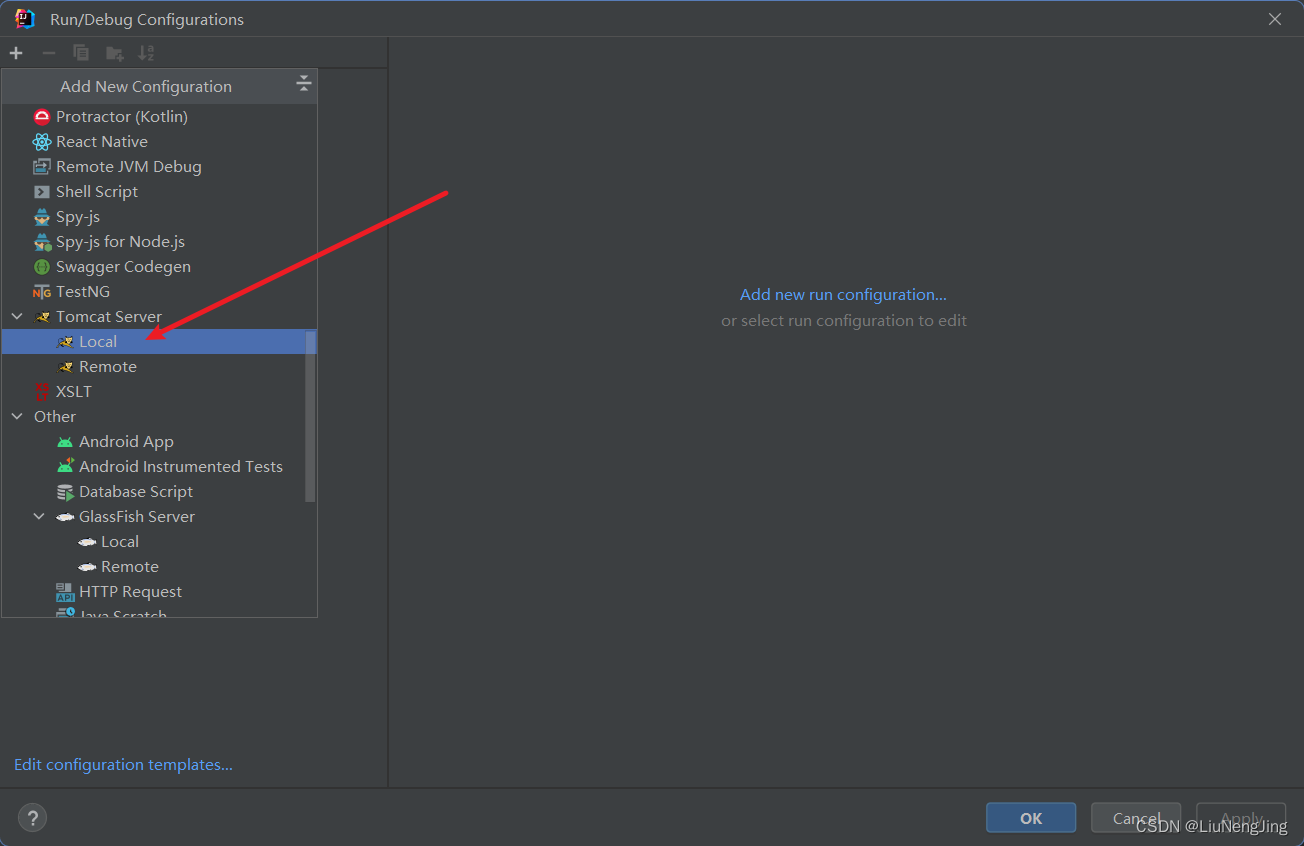Click the Spy-js for Node.js icon
Screen dimensions: 1304x846
pyautogui.click(x=42, y=242)
